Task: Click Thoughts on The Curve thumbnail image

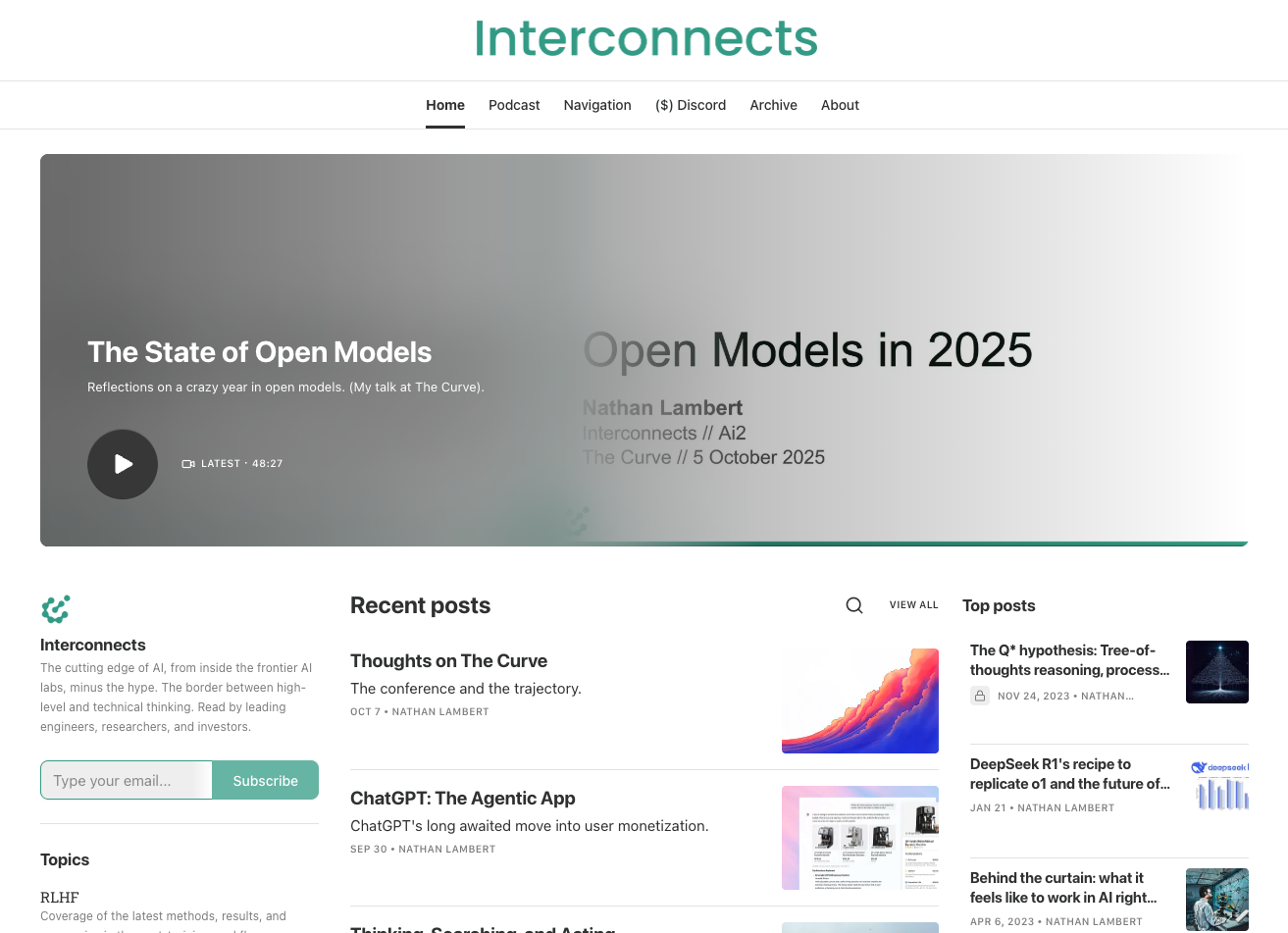Action: tap(860, 700)
